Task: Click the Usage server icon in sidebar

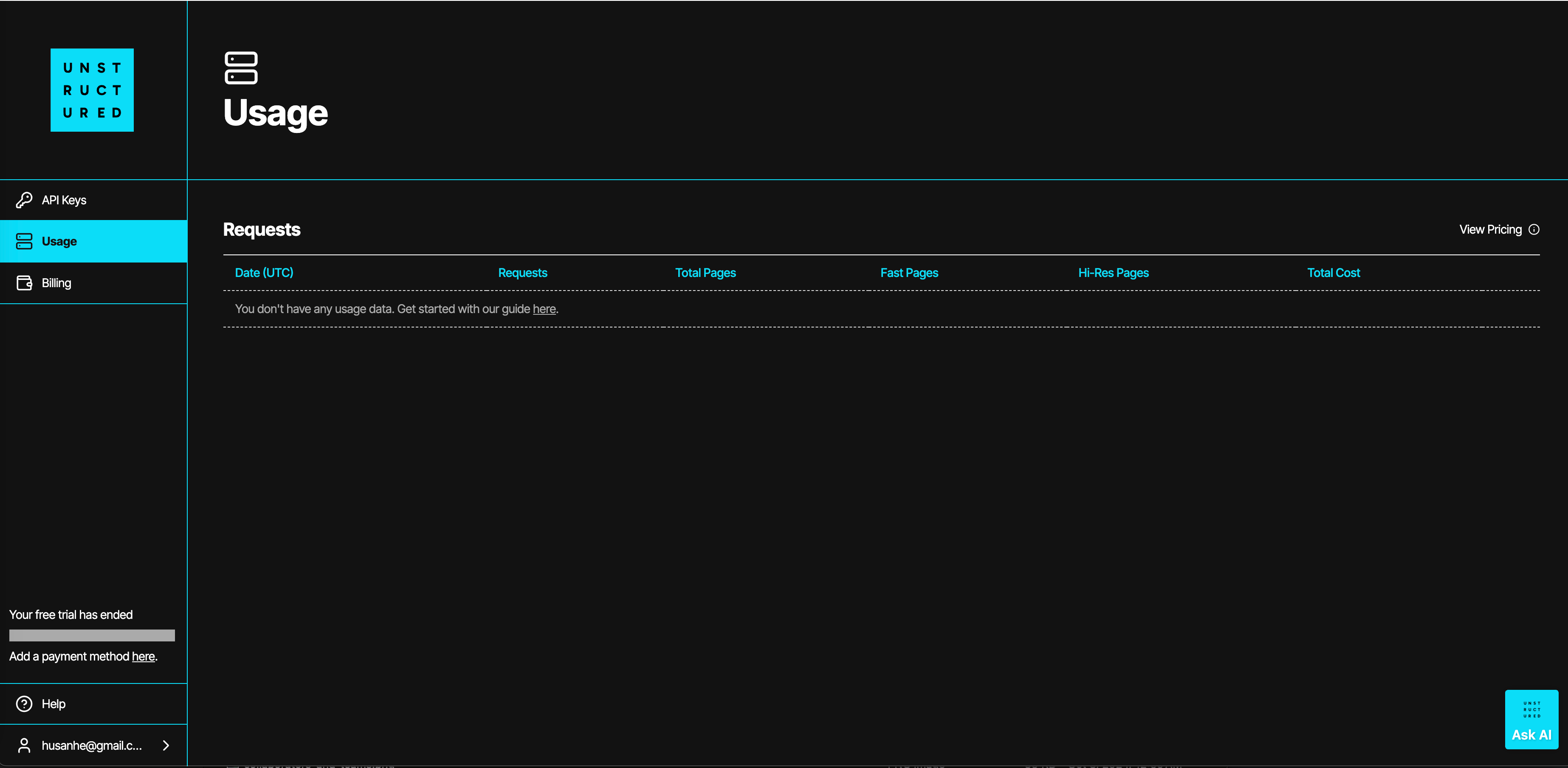Action: point(24,241)
